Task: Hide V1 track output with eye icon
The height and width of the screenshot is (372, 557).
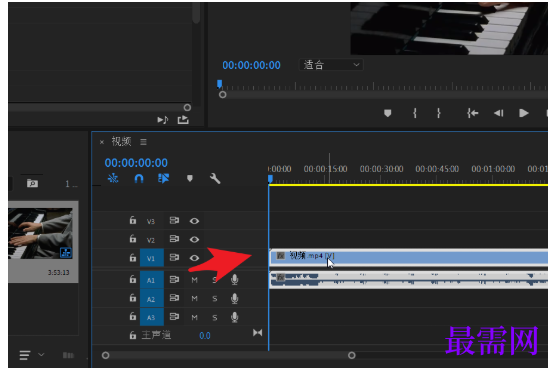Action: click(x=194, y=258)
